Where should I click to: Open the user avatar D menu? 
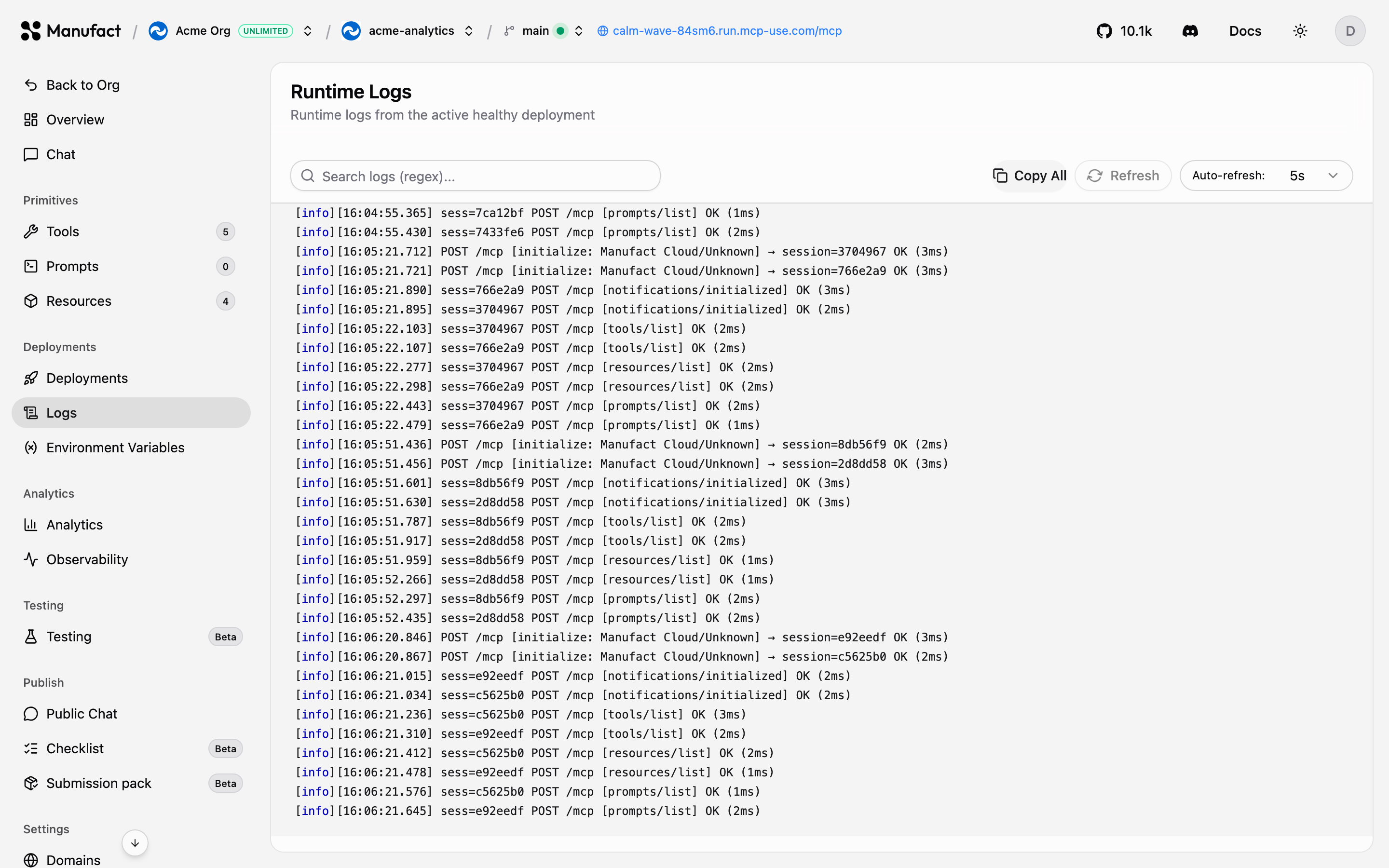click(x=1350, y=31)
